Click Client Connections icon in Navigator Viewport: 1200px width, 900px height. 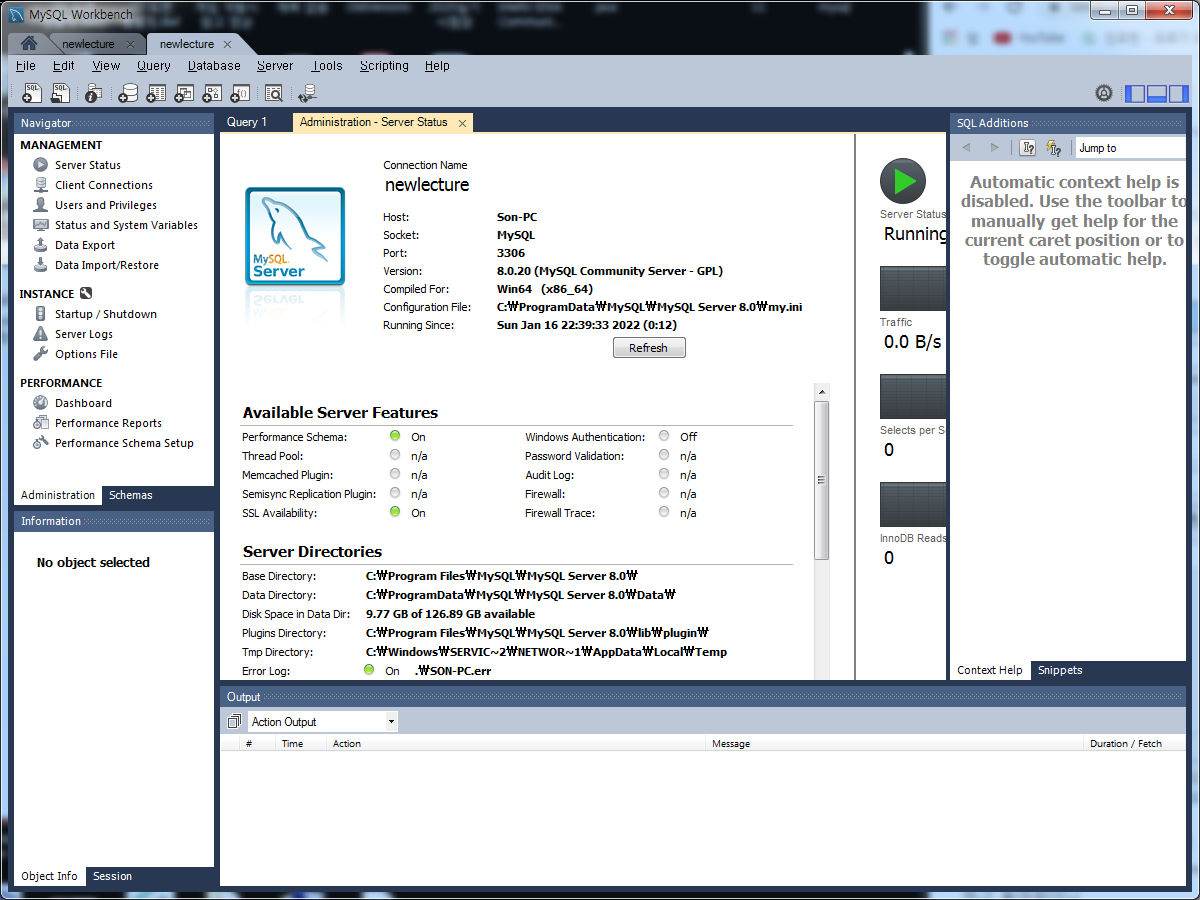point(40,185)
